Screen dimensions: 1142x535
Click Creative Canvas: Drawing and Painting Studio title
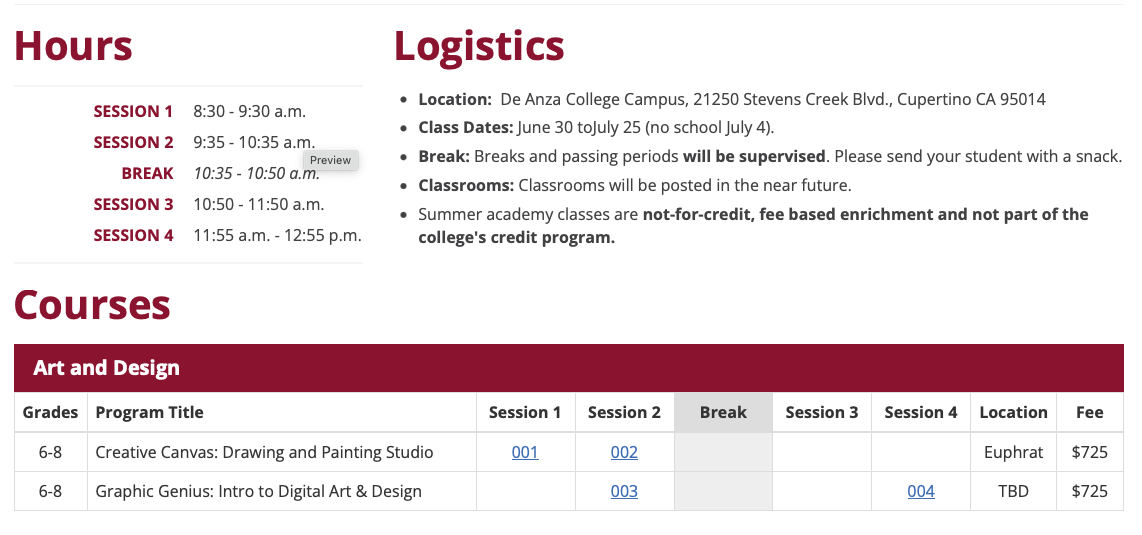tap(264, 452)
